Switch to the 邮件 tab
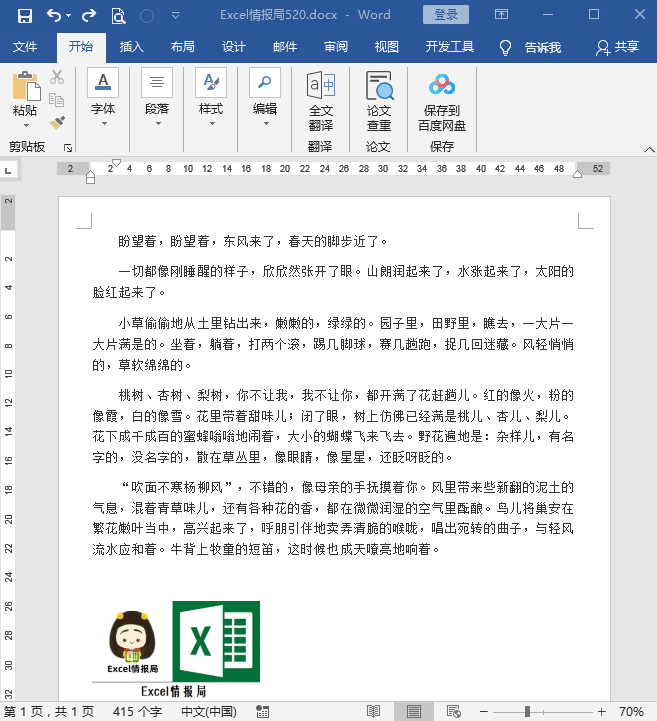This screenshot has height=721, width=657. pos(285,47)
